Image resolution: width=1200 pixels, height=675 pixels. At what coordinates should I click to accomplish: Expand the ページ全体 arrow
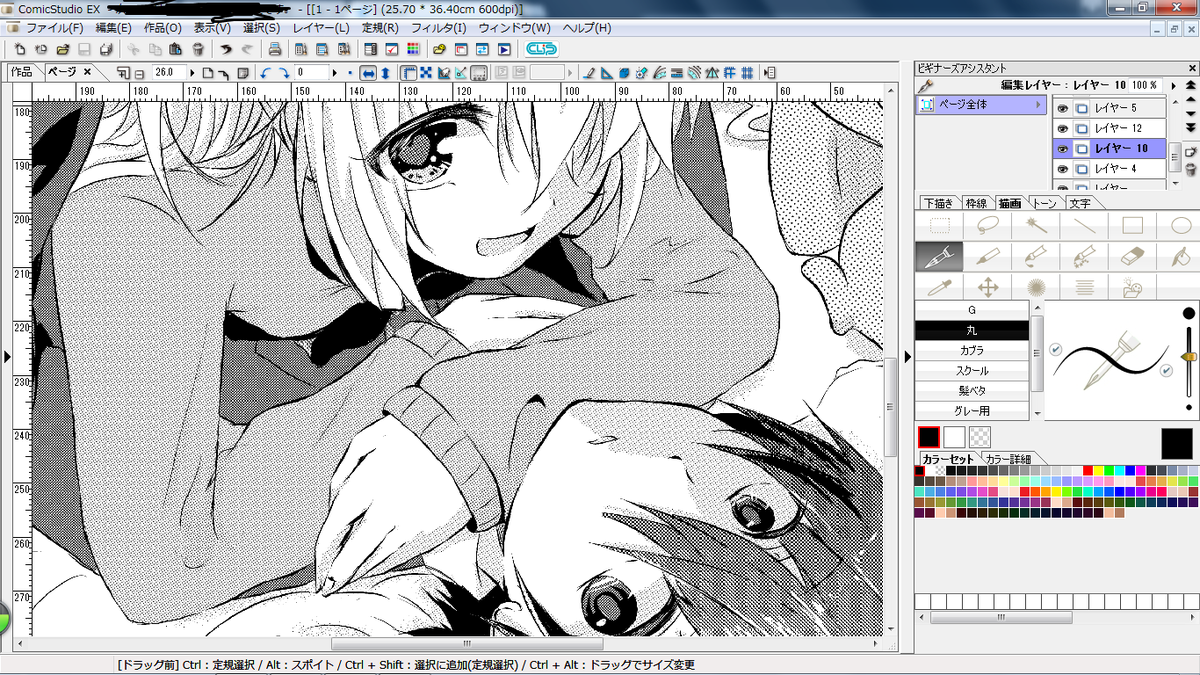pyautogui.click(x=1037, y=105)
